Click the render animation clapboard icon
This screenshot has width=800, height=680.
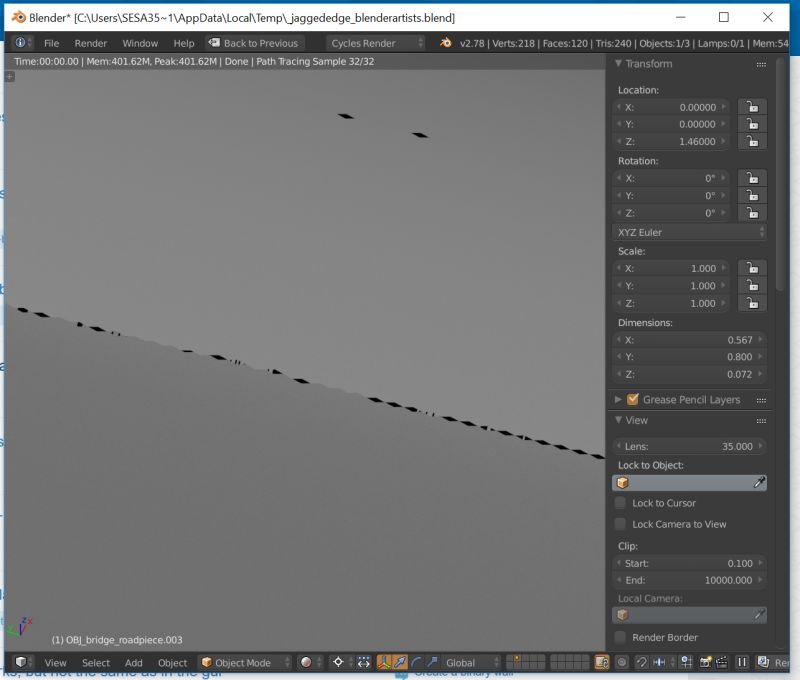coord(721,661)
